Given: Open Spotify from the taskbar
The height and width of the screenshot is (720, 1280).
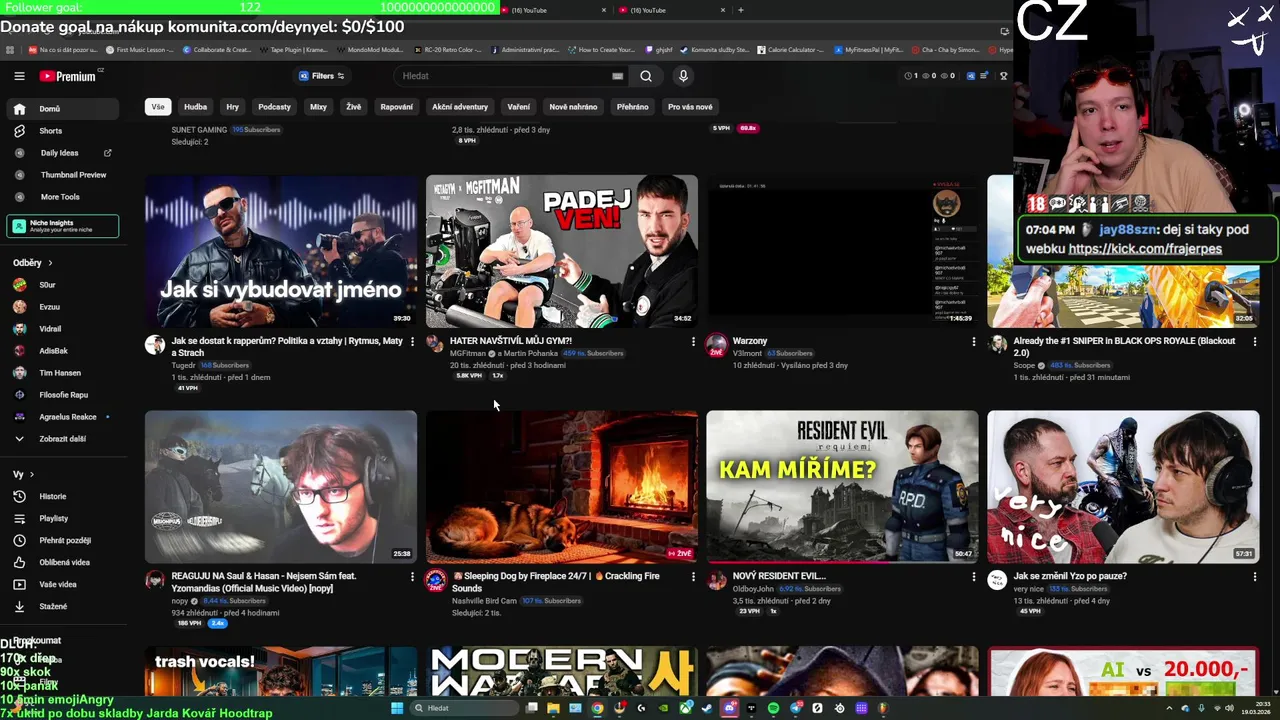Looking at the screenshot, I should click(x=773, y=708).
